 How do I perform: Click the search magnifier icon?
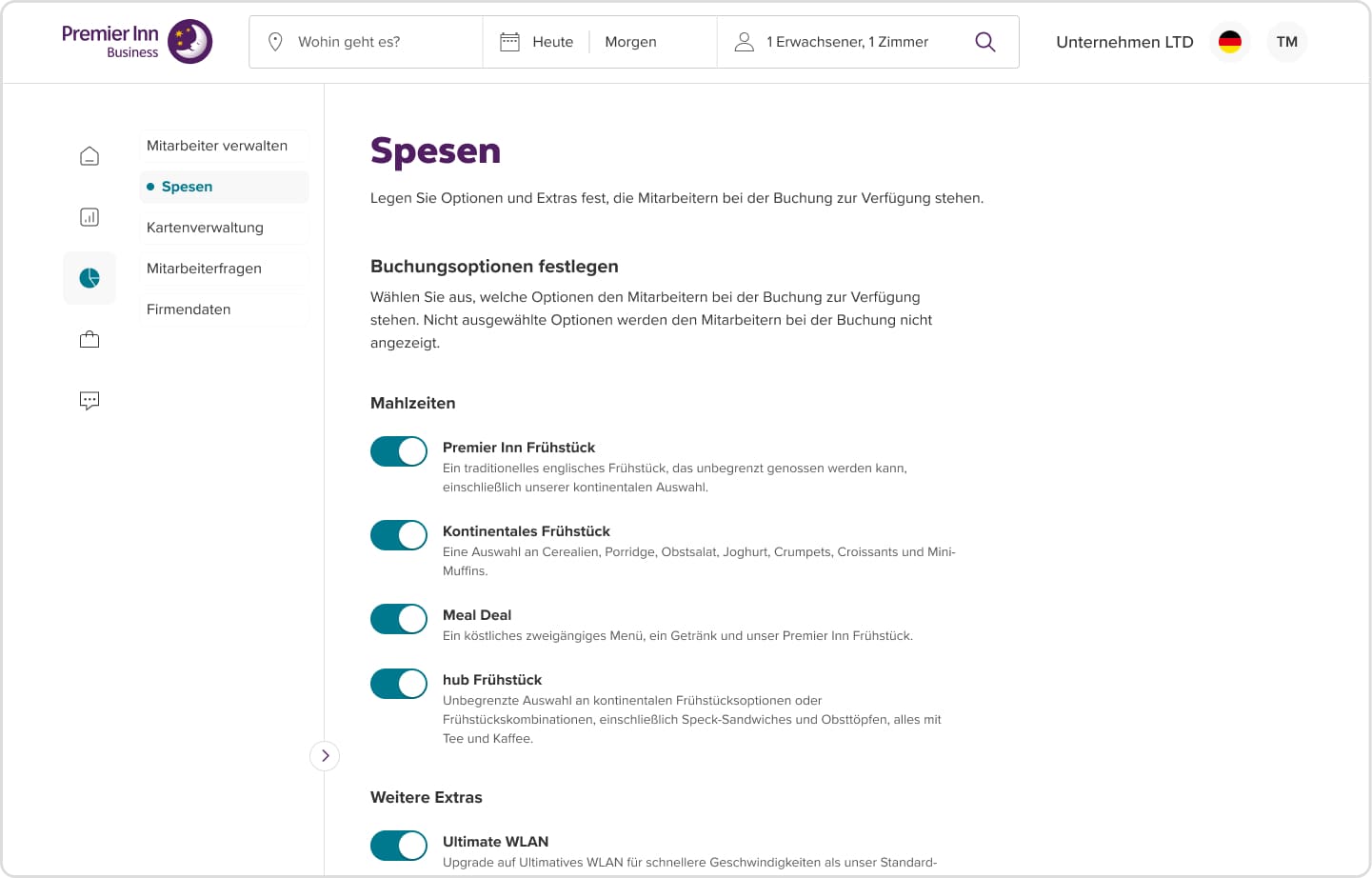pos(984,42)
